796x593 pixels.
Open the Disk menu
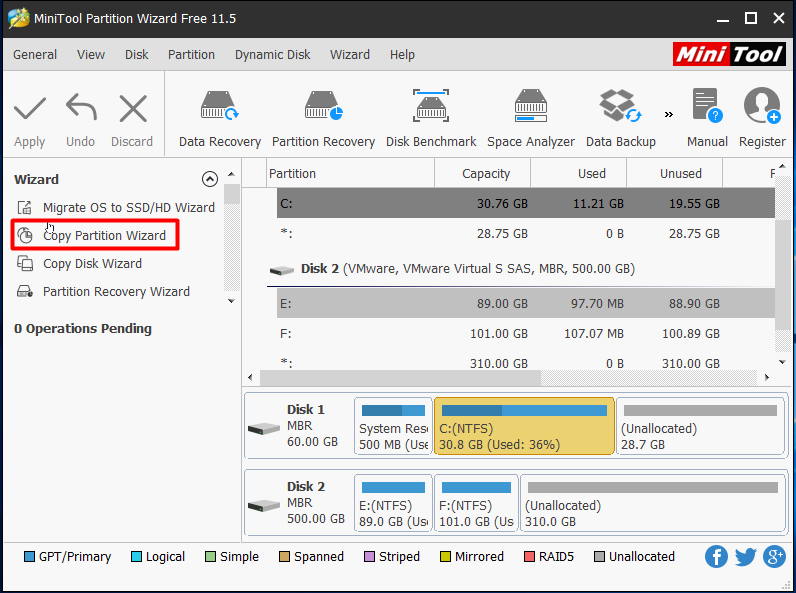click(x=137, y=54)
